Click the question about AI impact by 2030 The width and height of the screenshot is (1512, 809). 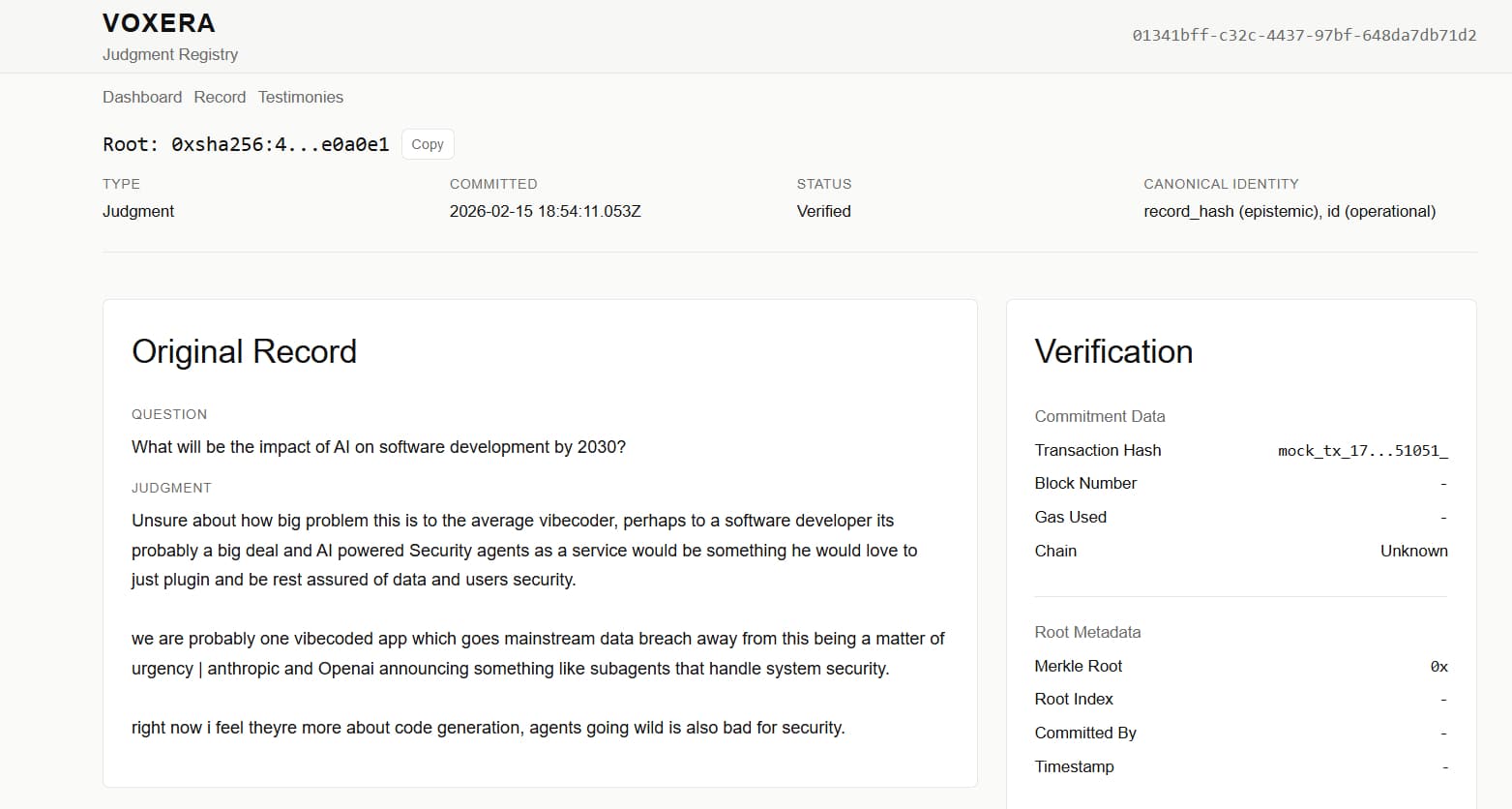click(x=378, y=447)
